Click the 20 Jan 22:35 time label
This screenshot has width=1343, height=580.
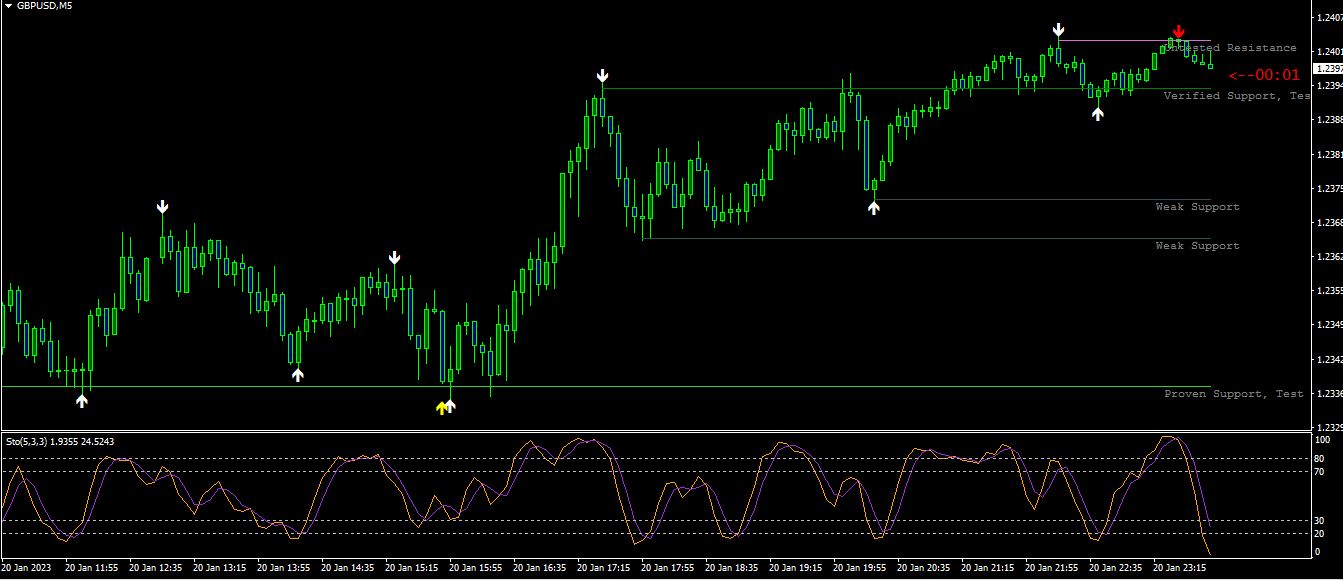(1116, 568)
